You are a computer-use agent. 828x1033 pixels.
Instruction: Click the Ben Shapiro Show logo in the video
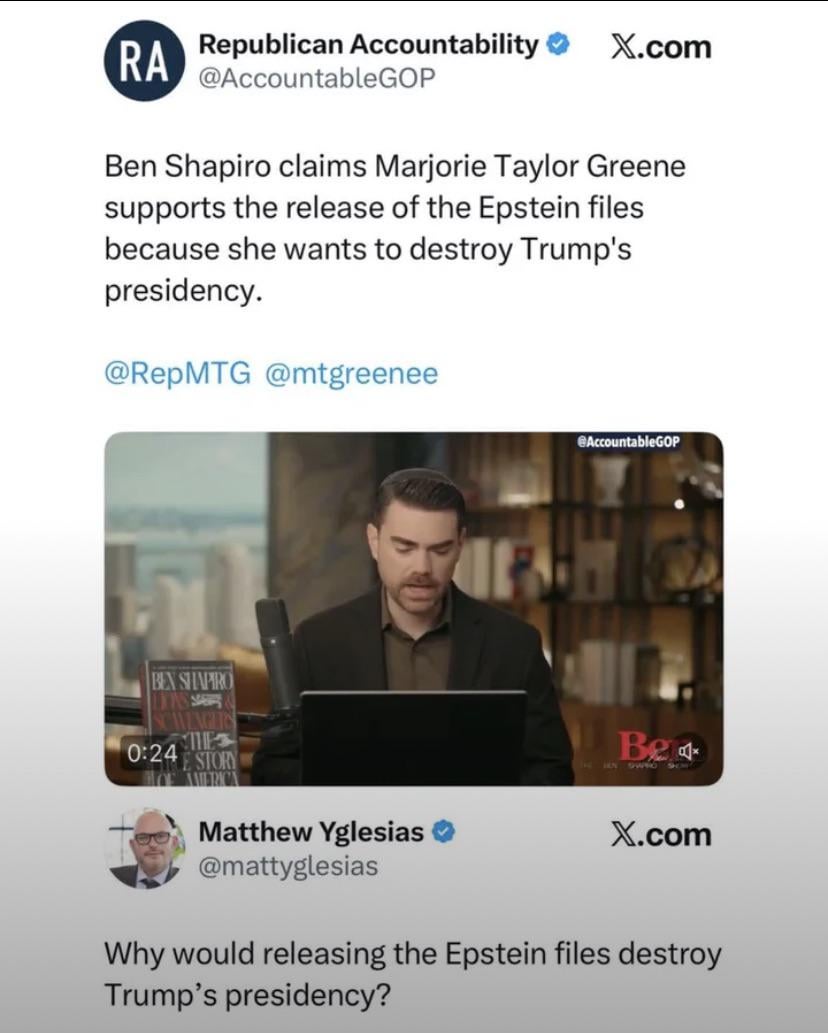644,751
